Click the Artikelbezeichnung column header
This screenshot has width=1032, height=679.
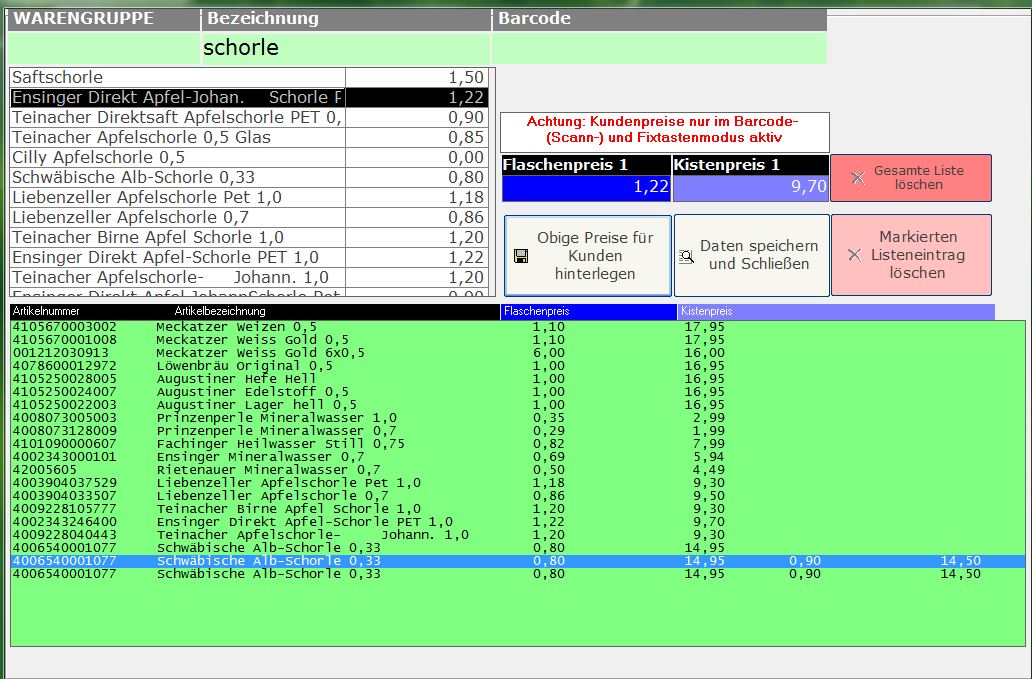[x=220, y=311]
